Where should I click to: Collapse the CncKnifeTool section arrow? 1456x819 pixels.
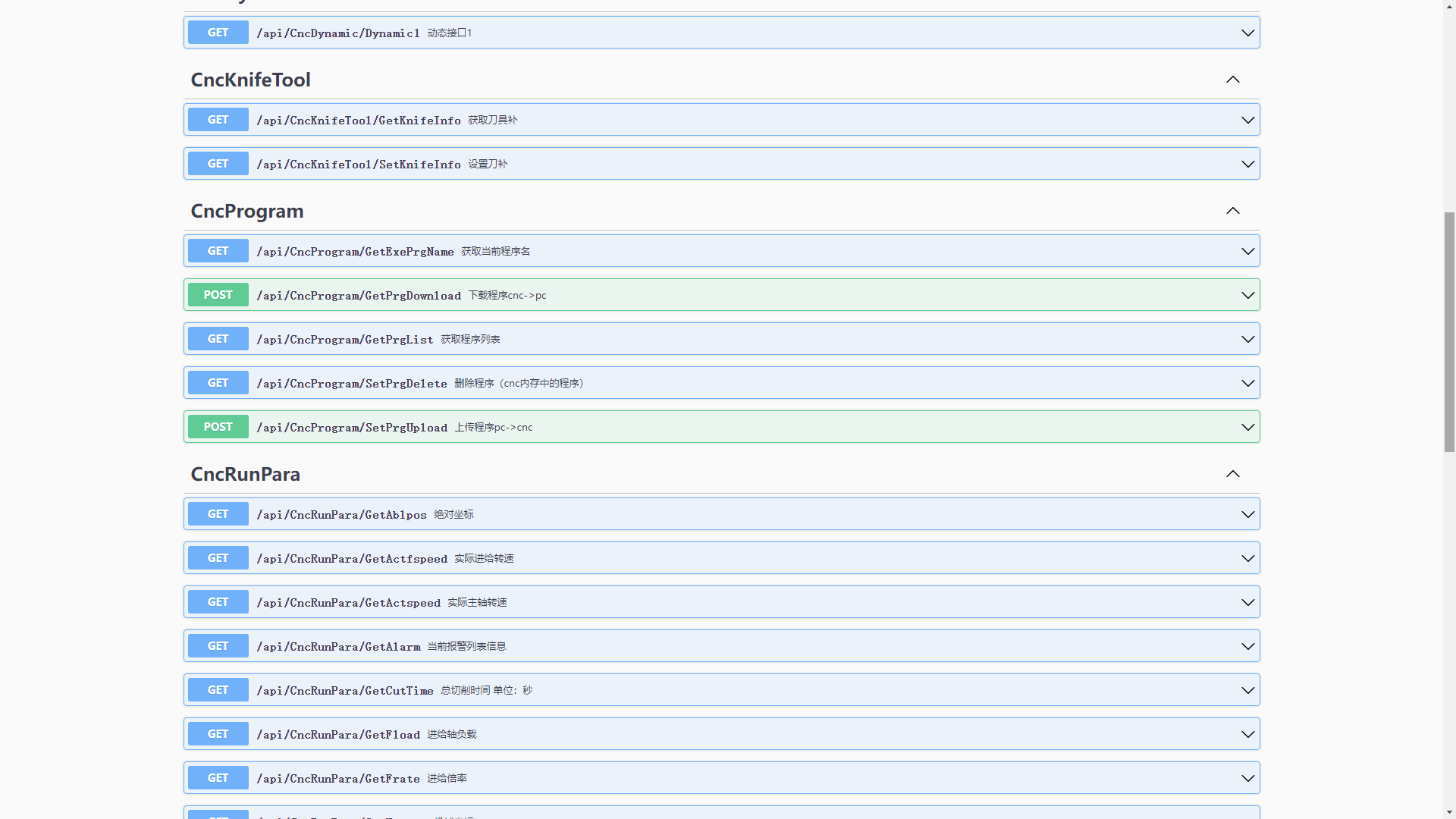click(1233, 80)
